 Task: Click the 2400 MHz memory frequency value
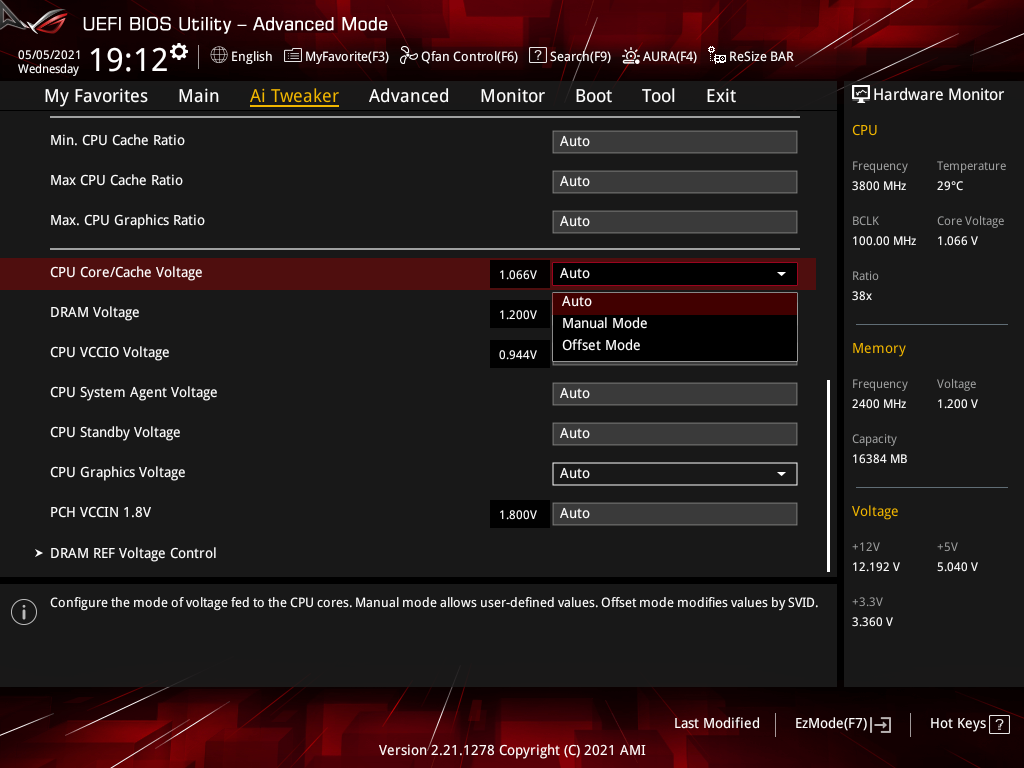click(x=878, y=404)
